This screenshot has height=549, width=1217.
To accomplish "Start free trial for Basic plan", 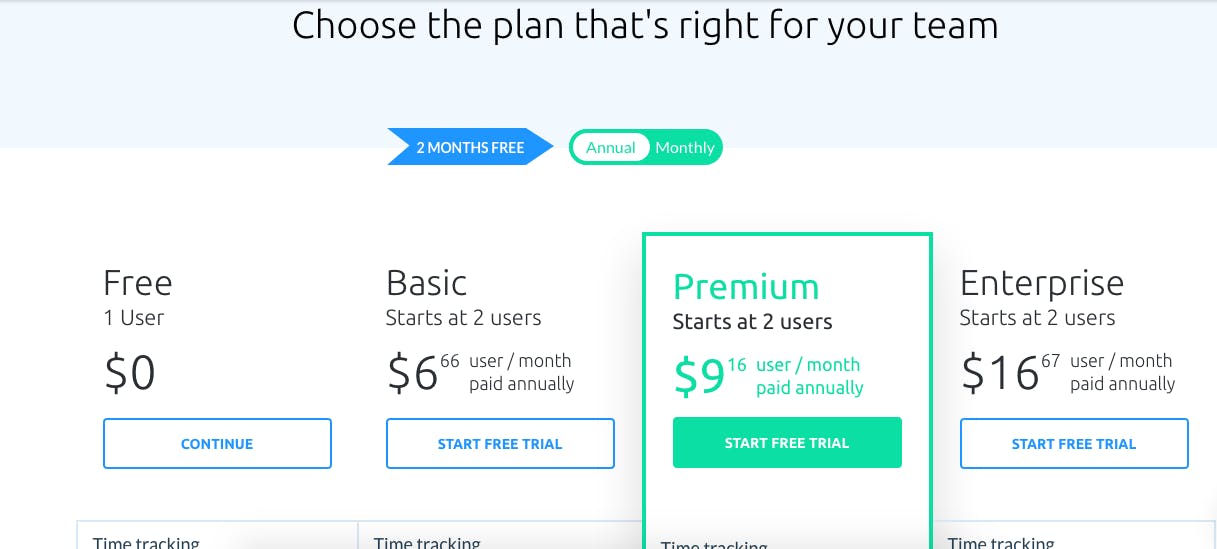I will [x=500, y=444].
